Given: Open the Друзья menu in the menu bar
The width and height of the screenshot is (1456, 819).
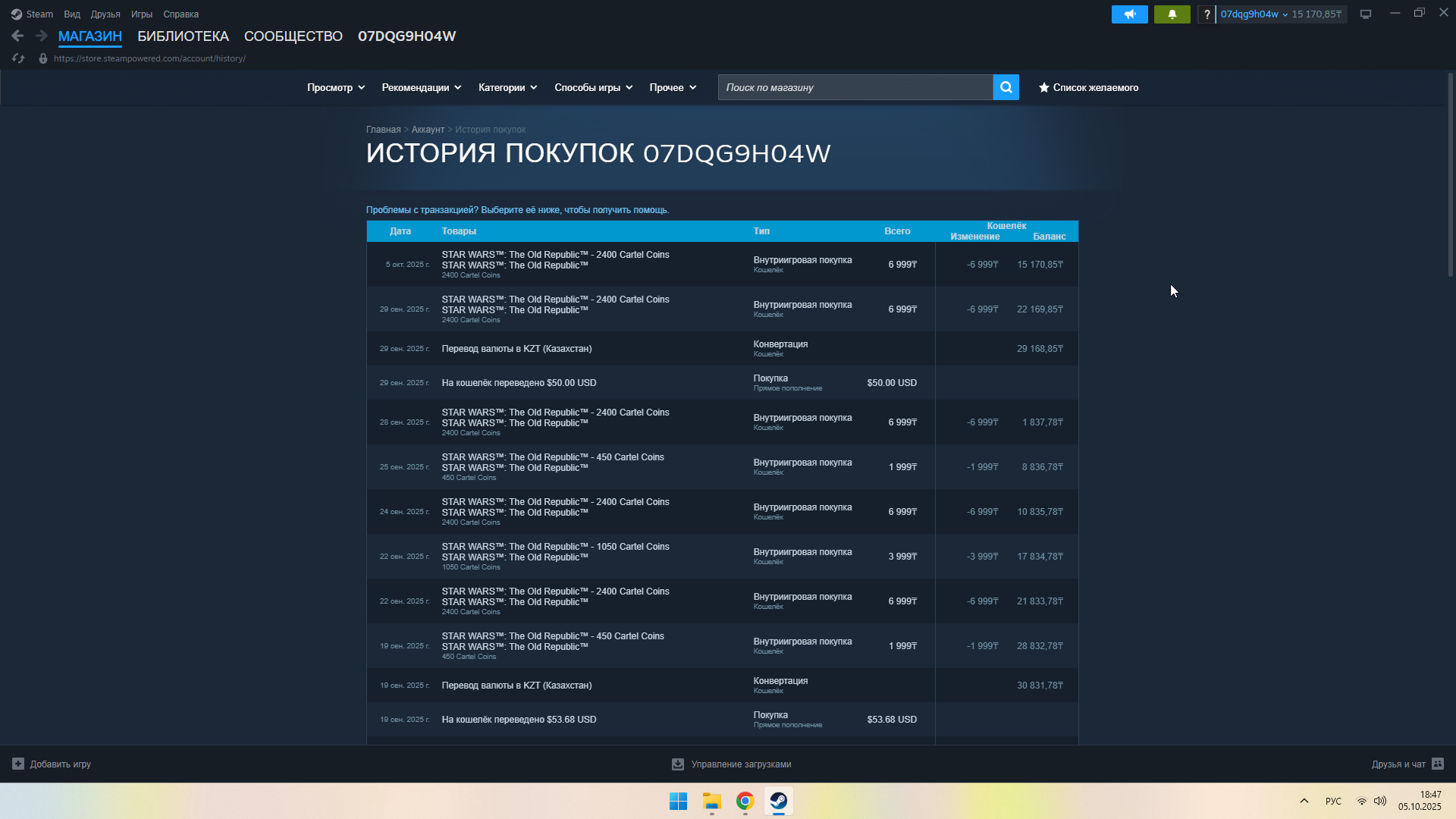Looking at the screenshot, I should click(105, 14).
